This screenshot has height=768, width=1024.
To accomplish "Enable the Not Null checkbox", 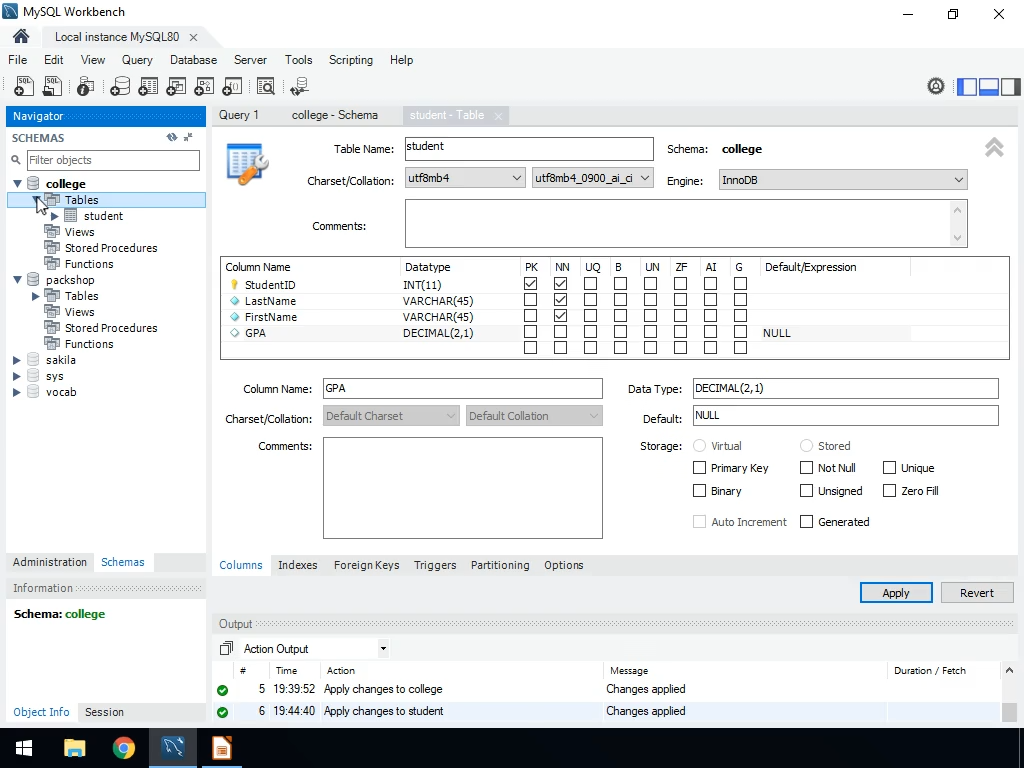I will pyautogui.click(x=807, y=468).
